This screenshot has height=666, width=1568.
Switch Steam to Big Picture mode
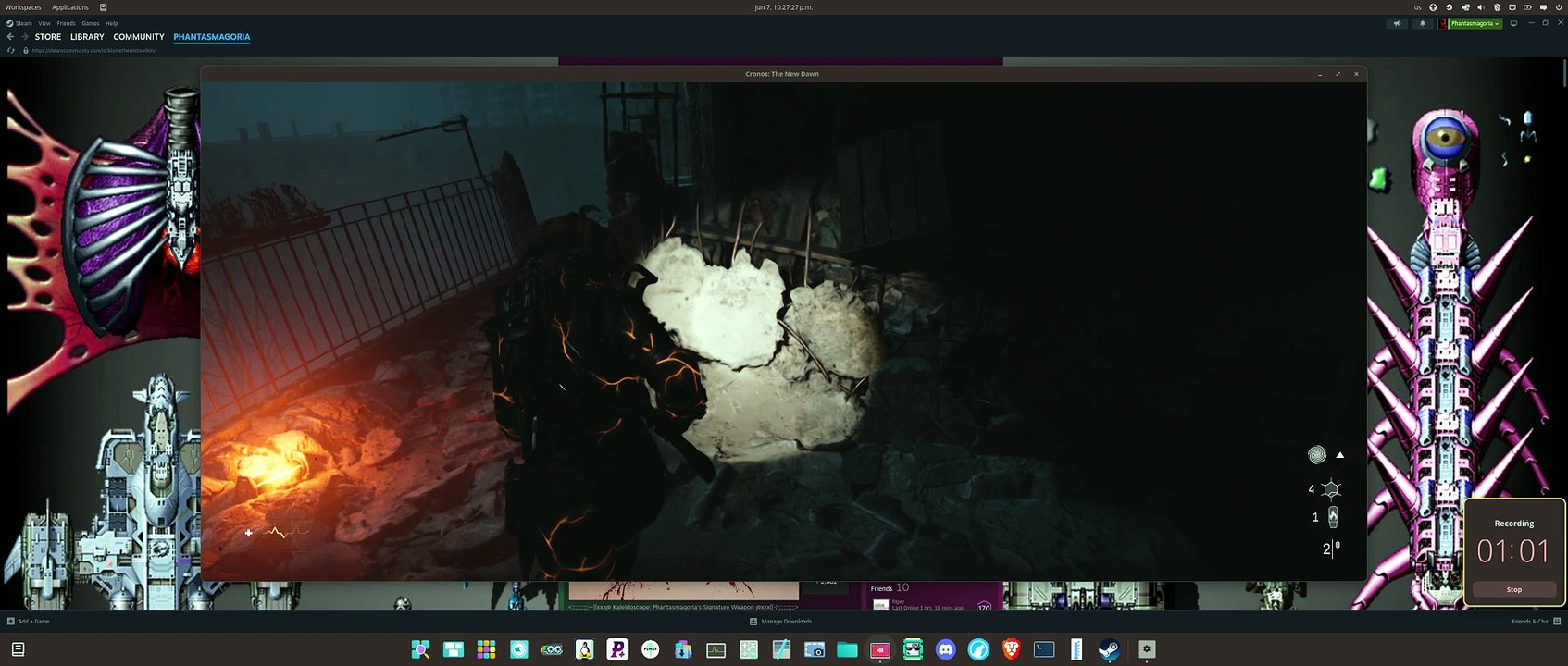[x=1513, y=23]
